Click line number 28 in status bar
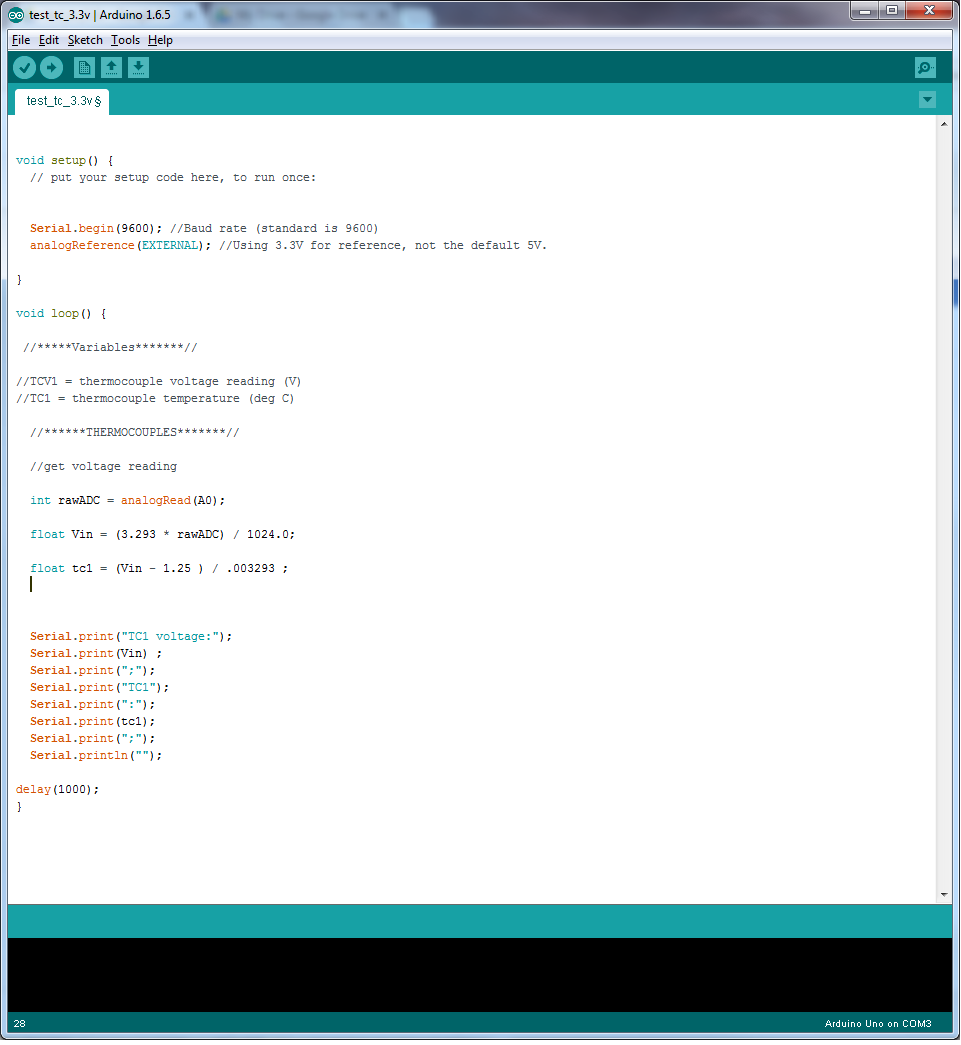961x1045 pixels. tap(19, 1024)
